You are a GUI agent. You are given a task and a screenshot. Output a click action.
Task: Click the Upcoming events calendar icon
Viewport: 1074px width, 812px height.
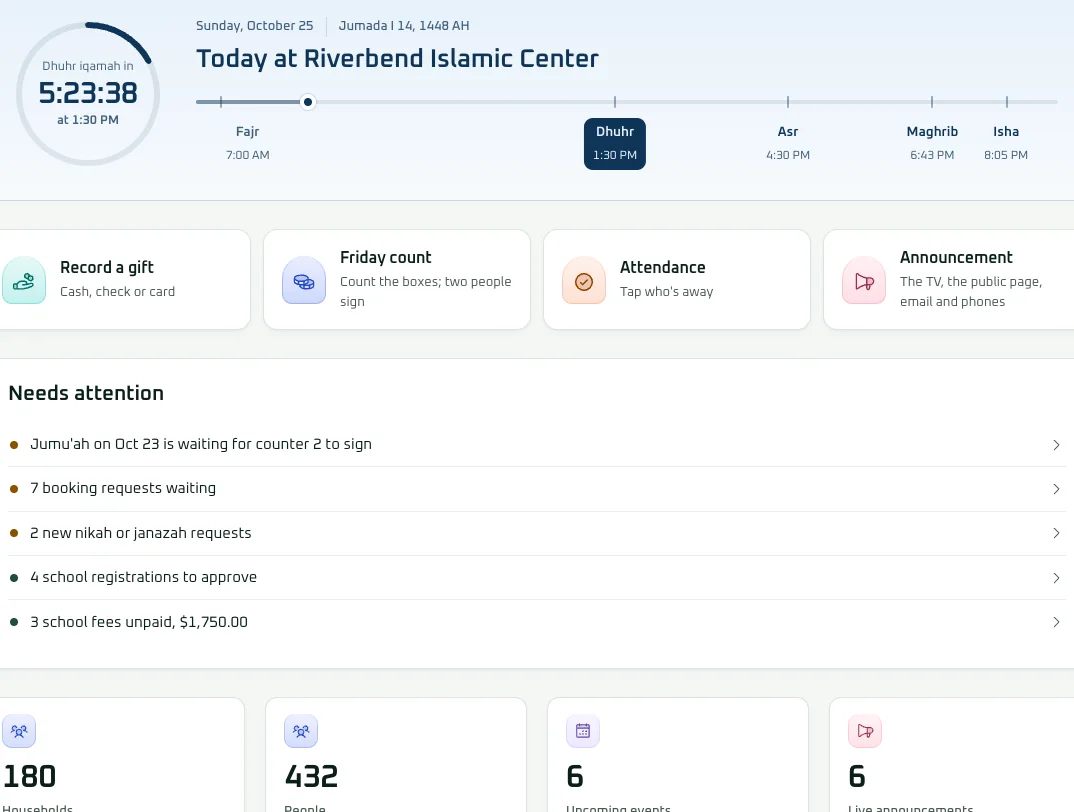tap(583, 731)
